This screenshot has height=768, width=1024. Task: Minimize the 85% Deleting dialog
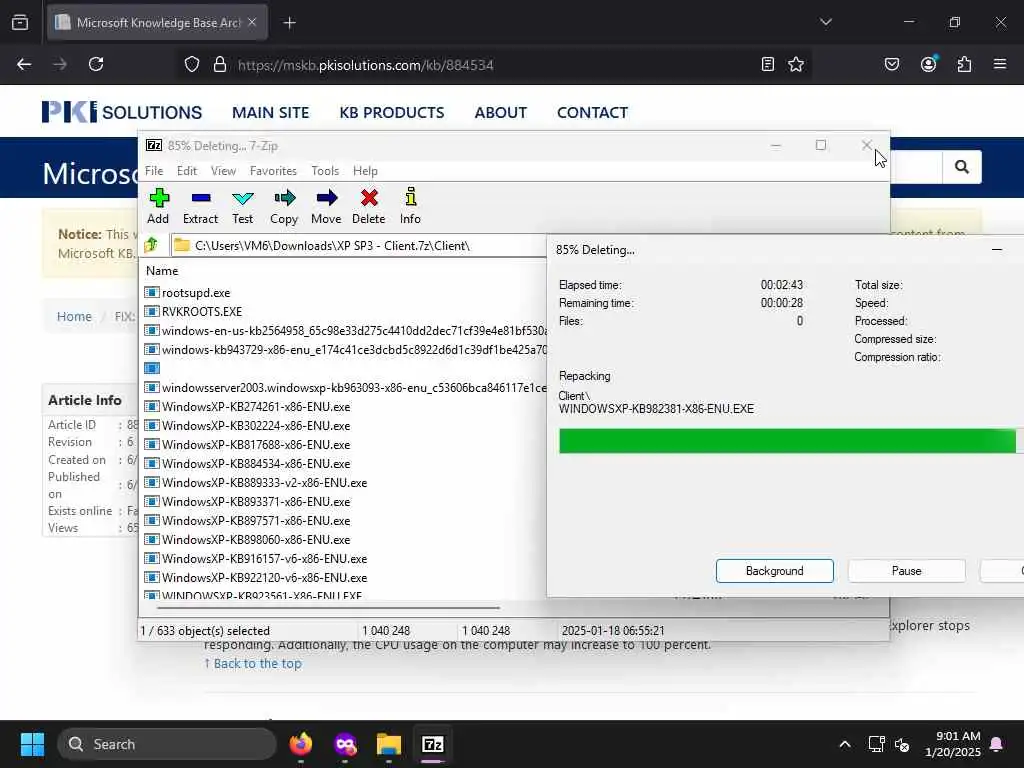(997, 249)
